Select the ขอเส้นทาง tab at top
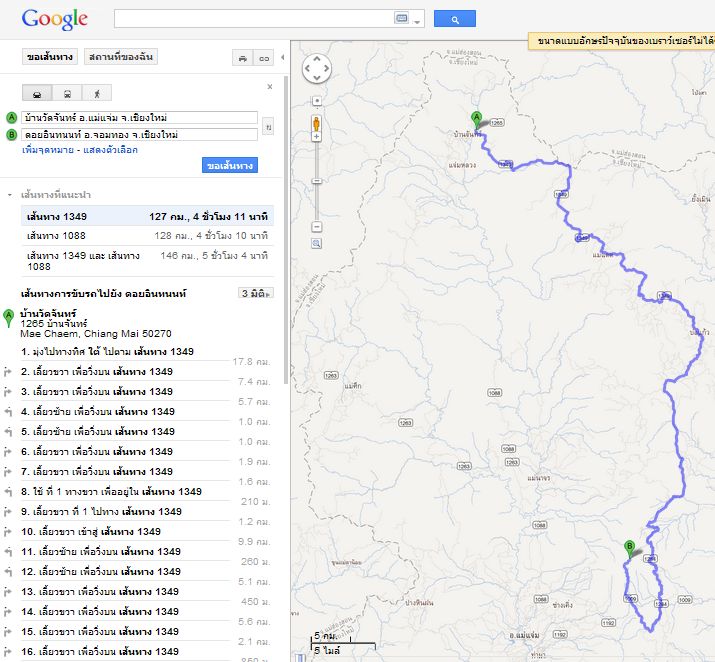This screenshot has height=662, width=715. [48, 57]
